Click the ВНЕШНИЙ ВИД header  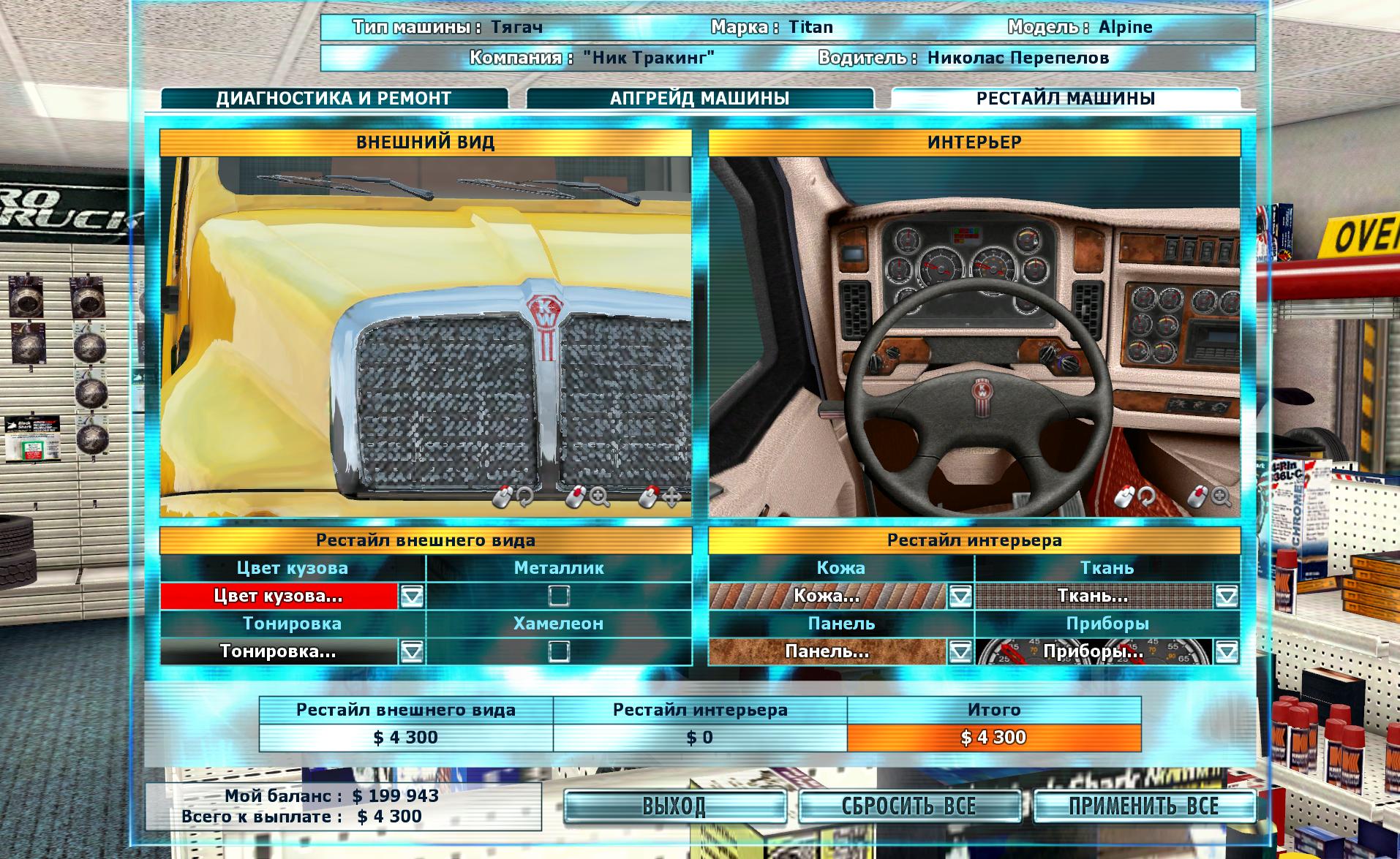coord(426,143)
